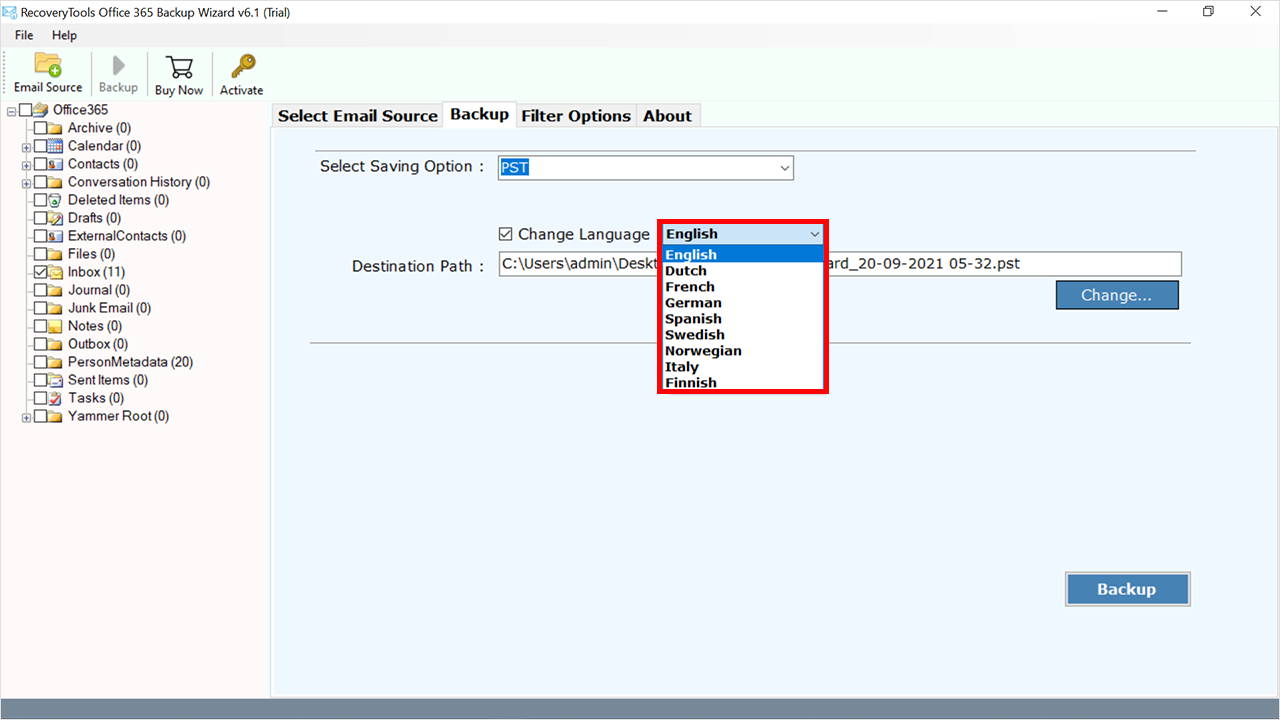Check the Outbox folder checkbox
Screen dimensions: 1280x720
pos(41,344)
